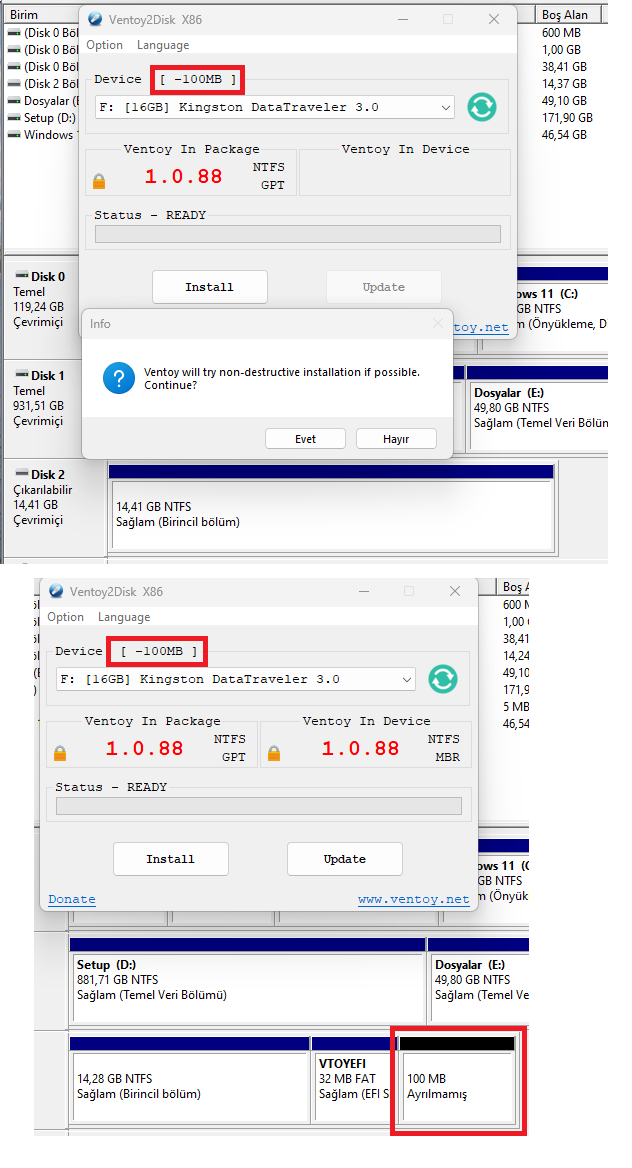Select the Setup (D:) volume icon in the list
This screenshot has width=632, height=1168.
(14, 118)
